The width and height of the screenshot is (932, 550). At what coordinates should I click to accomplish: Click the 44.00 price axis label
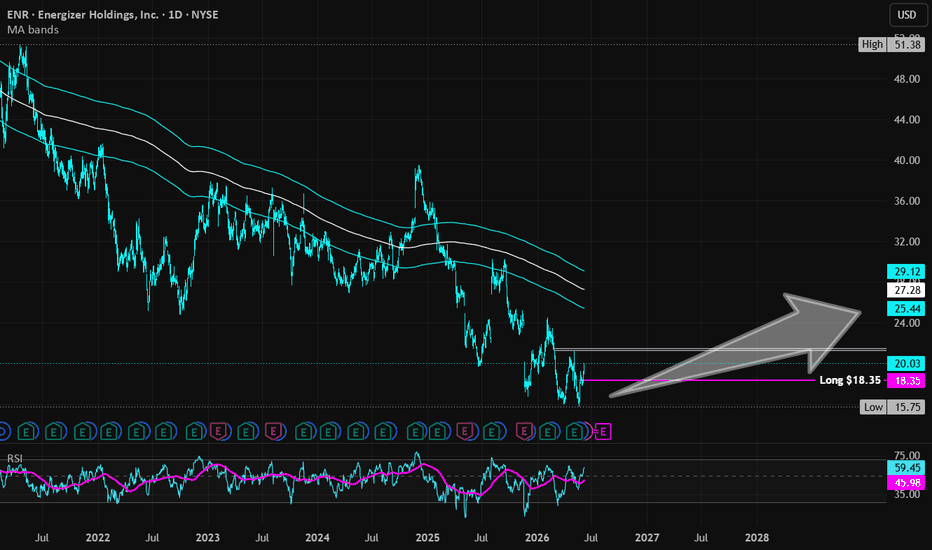(x=907, y=120)
